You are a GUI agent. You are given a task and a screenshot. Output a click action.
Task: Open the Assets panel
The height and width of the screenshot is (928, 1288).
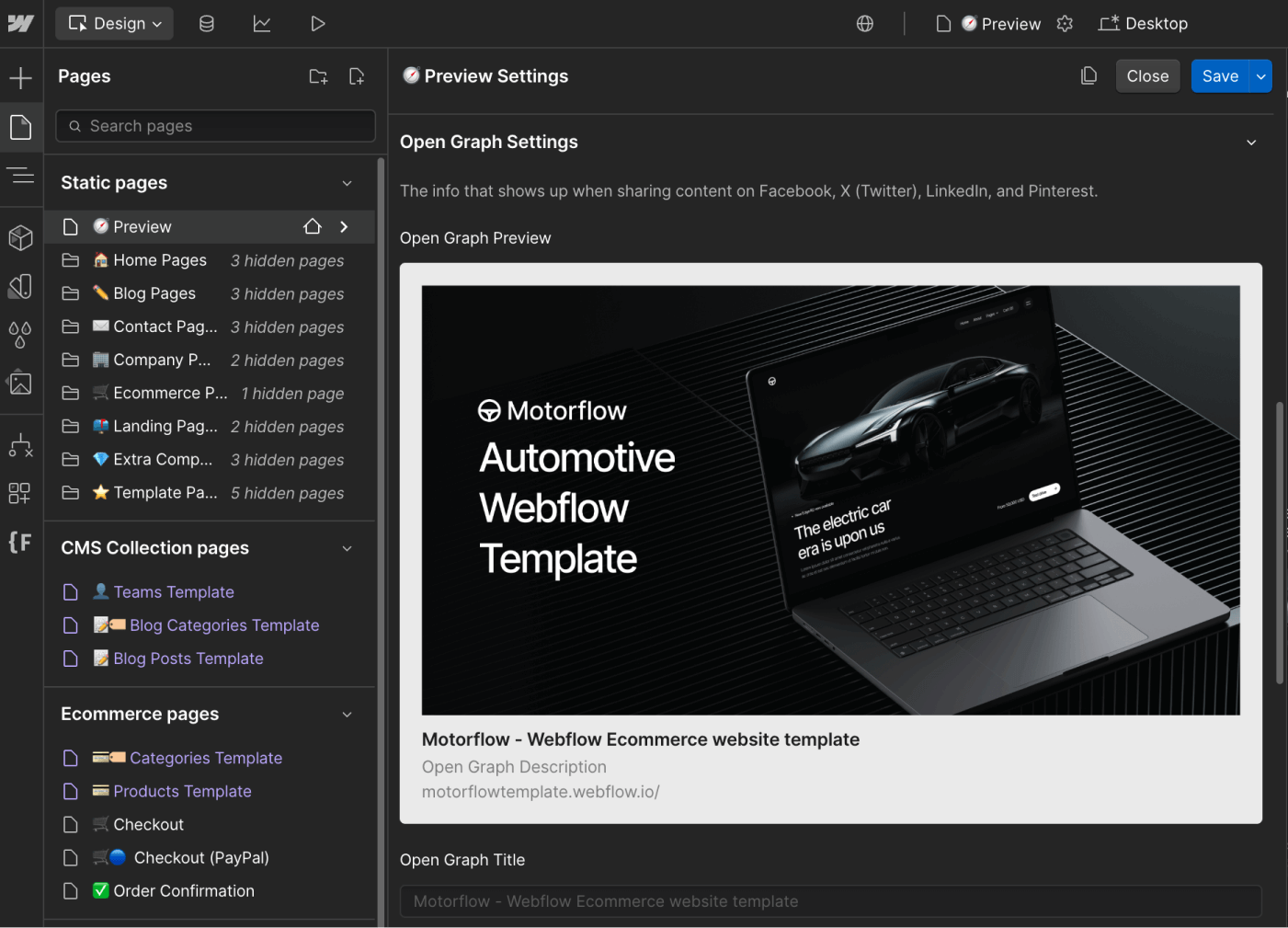click(x=21, y=383)
